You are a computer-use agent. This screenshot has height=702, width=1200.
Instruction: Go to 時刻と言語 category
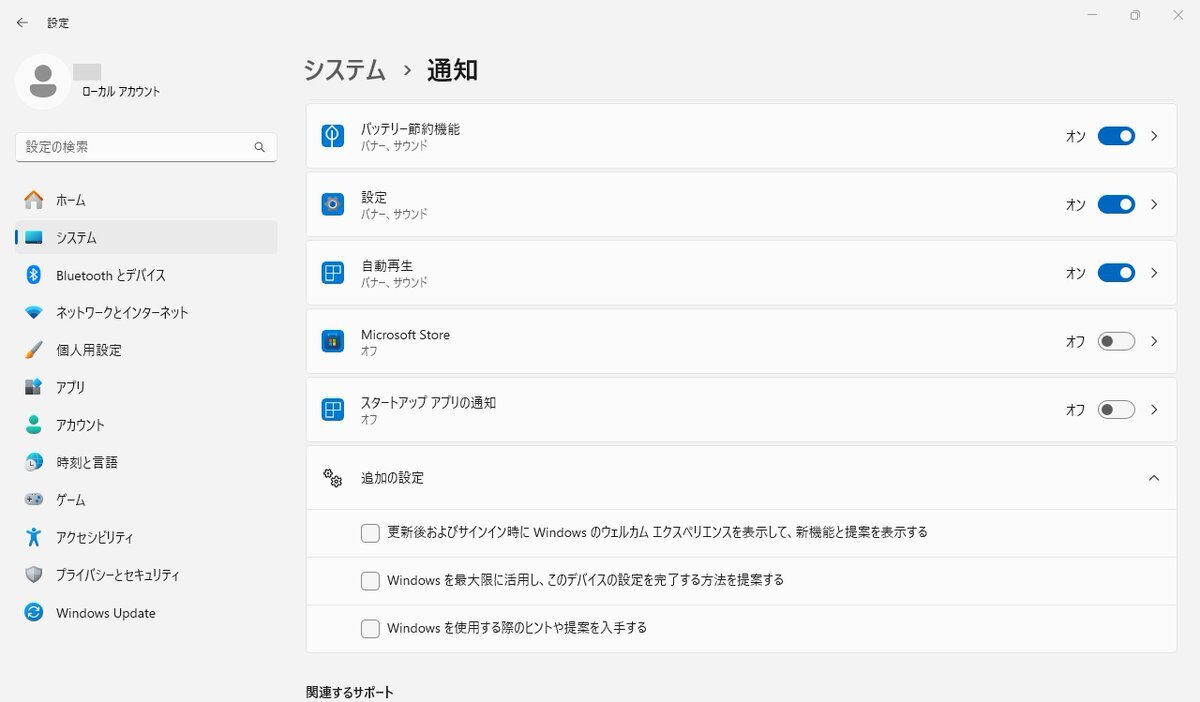click(147, 462)
